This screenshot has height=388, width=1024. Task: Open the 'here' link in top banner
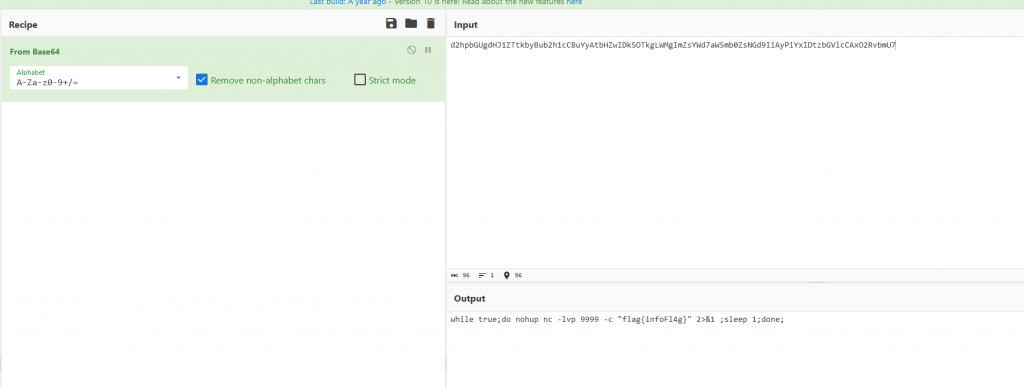(574, 3)
